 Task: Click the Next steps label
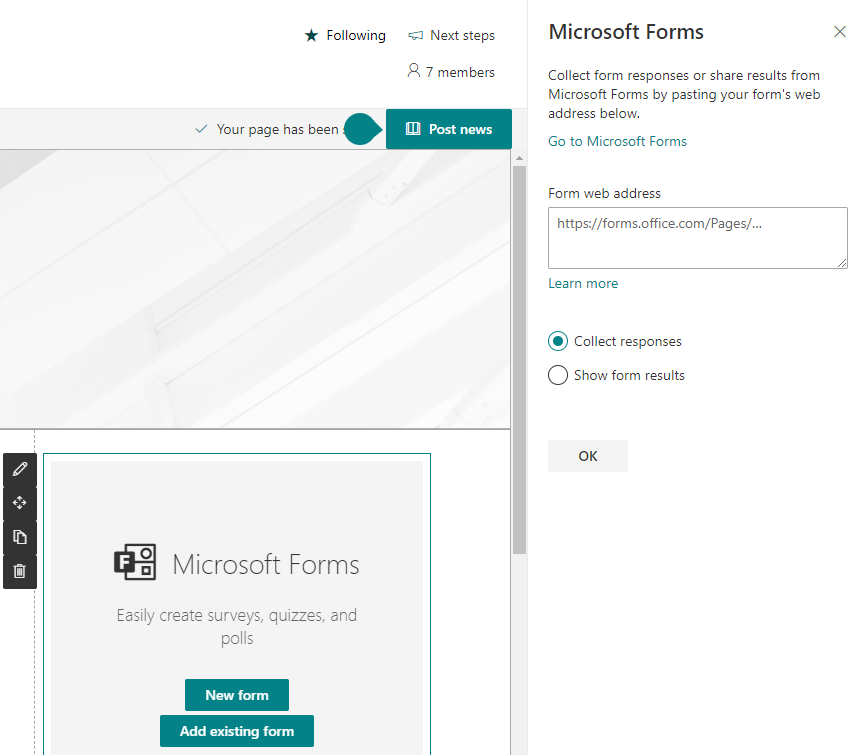(462, 36)
